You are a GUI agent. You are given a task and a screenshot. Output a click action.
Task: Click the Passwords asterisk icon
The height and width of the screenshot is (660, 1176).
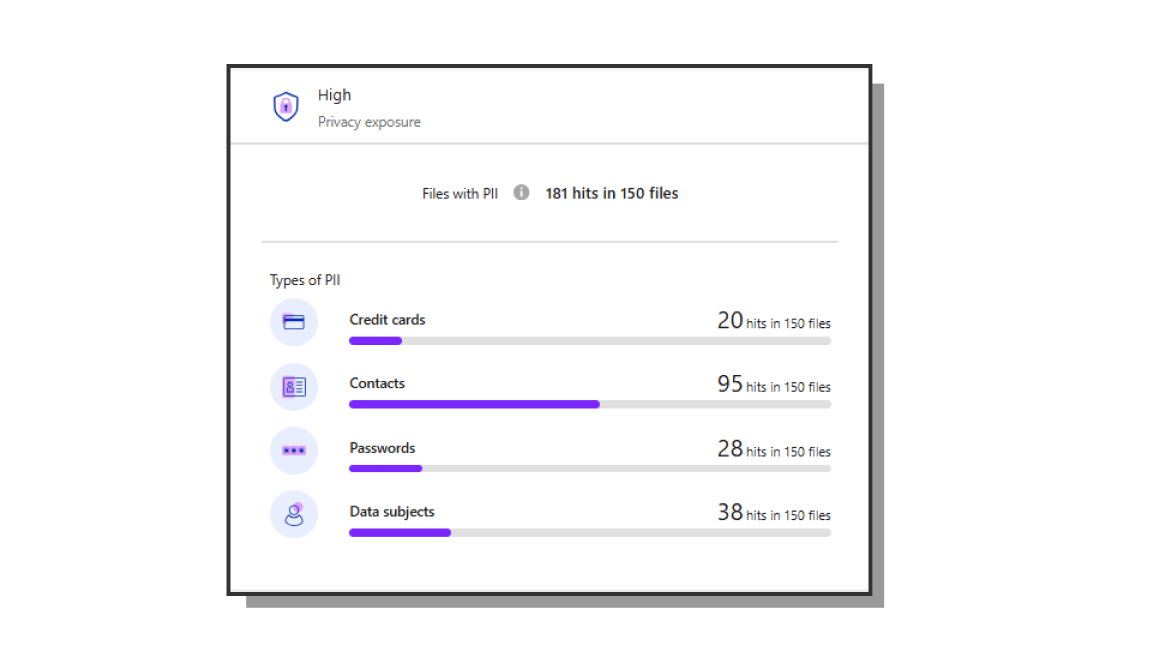pos(293,451)
